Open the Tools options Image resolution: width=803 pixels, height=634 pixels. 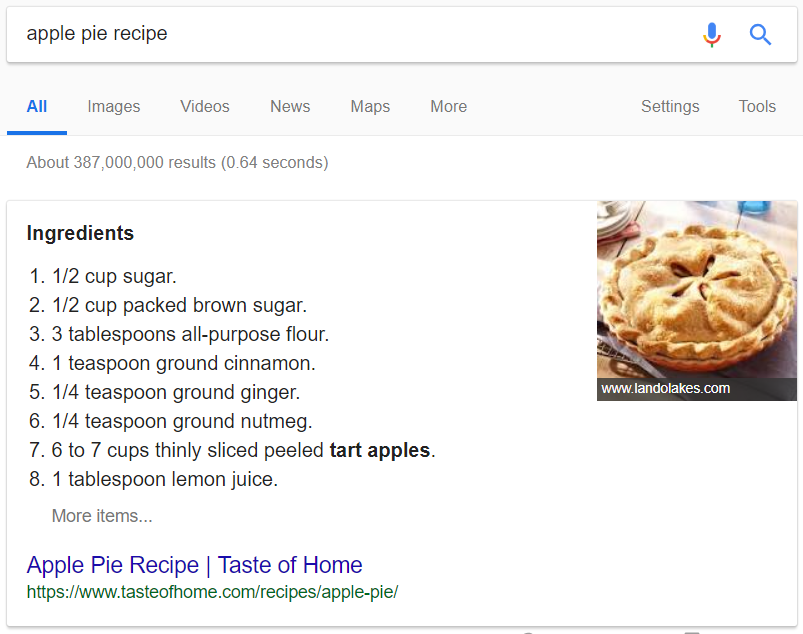pyautogui.click(x=756, y=106)
